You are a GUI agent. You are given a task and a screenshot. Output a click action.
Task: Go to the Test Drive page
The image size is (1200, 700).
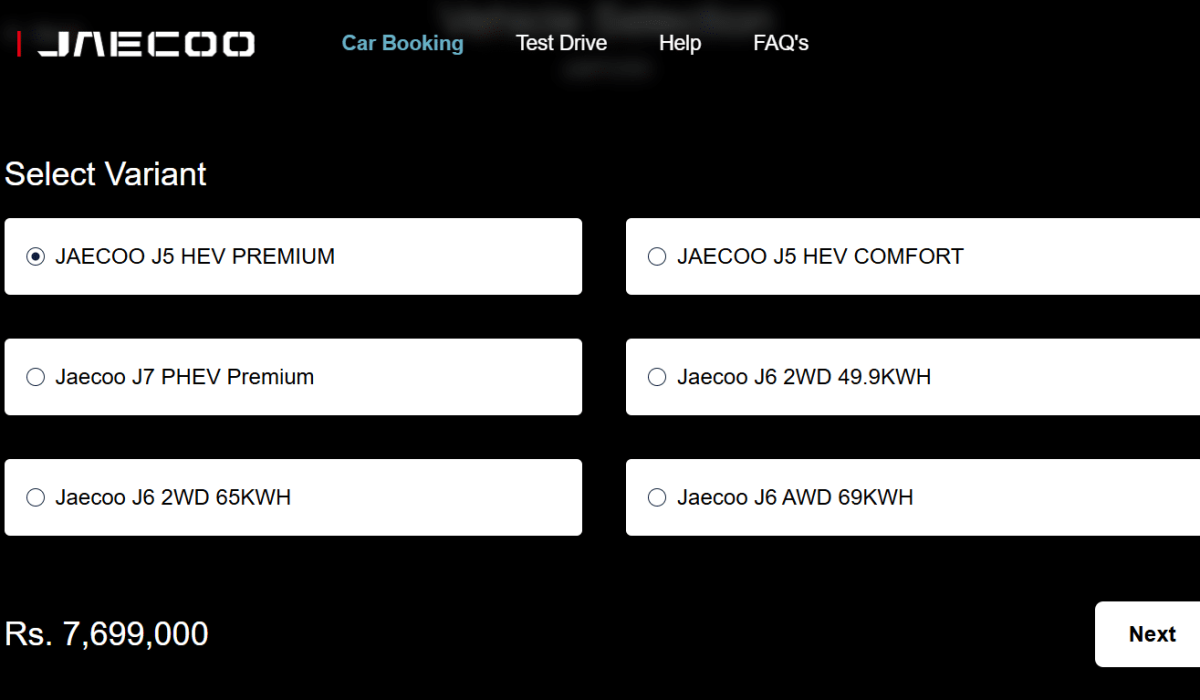pyautogui.click(x=561, y=43)
